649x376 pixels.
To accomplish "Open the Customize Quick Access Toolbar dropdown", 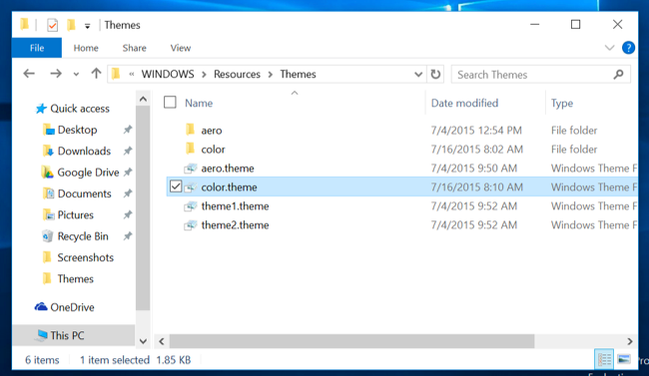I will 87,27.
